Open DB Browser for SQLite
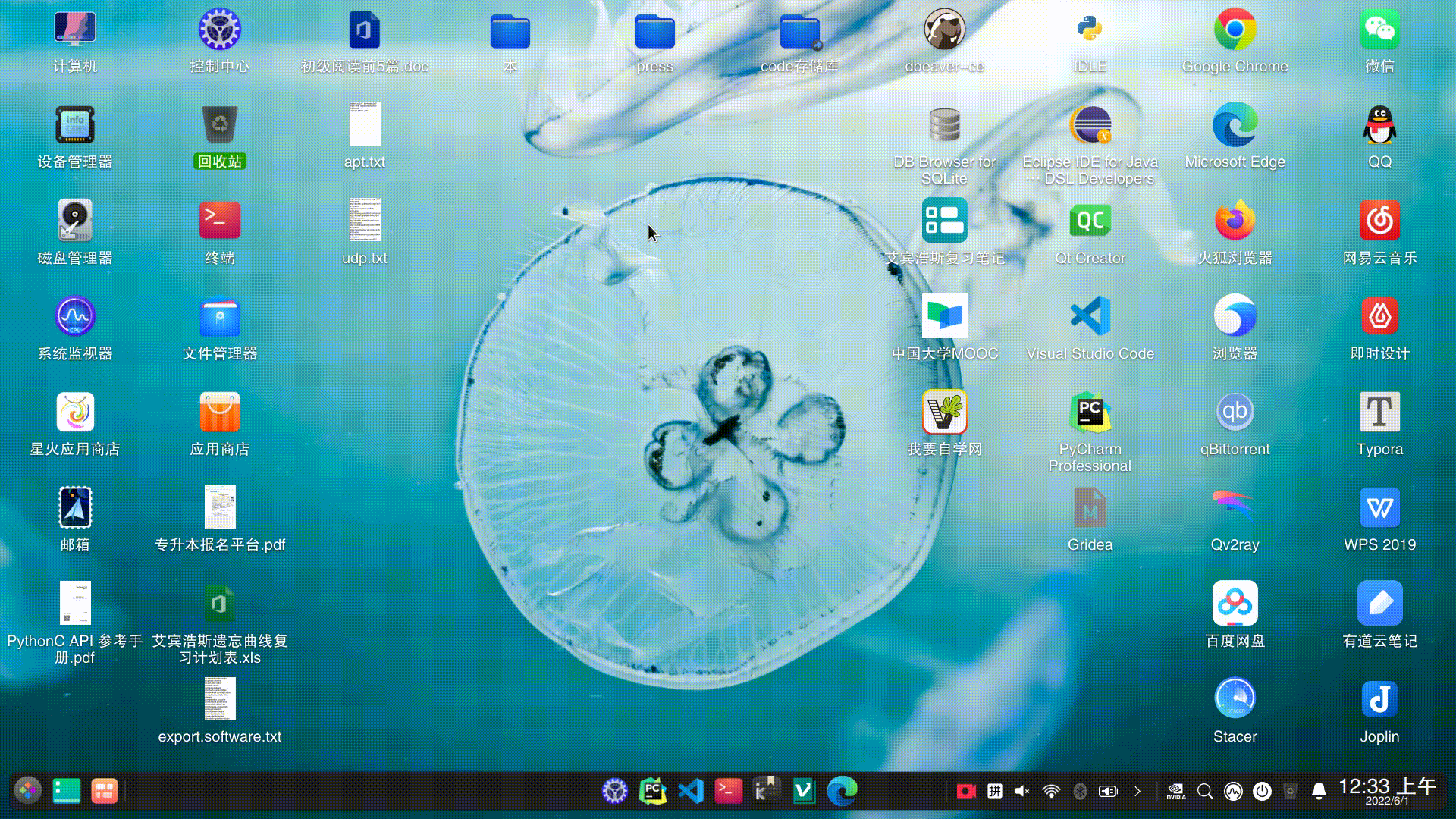1456x819 pixels. [x=944, y=125]
